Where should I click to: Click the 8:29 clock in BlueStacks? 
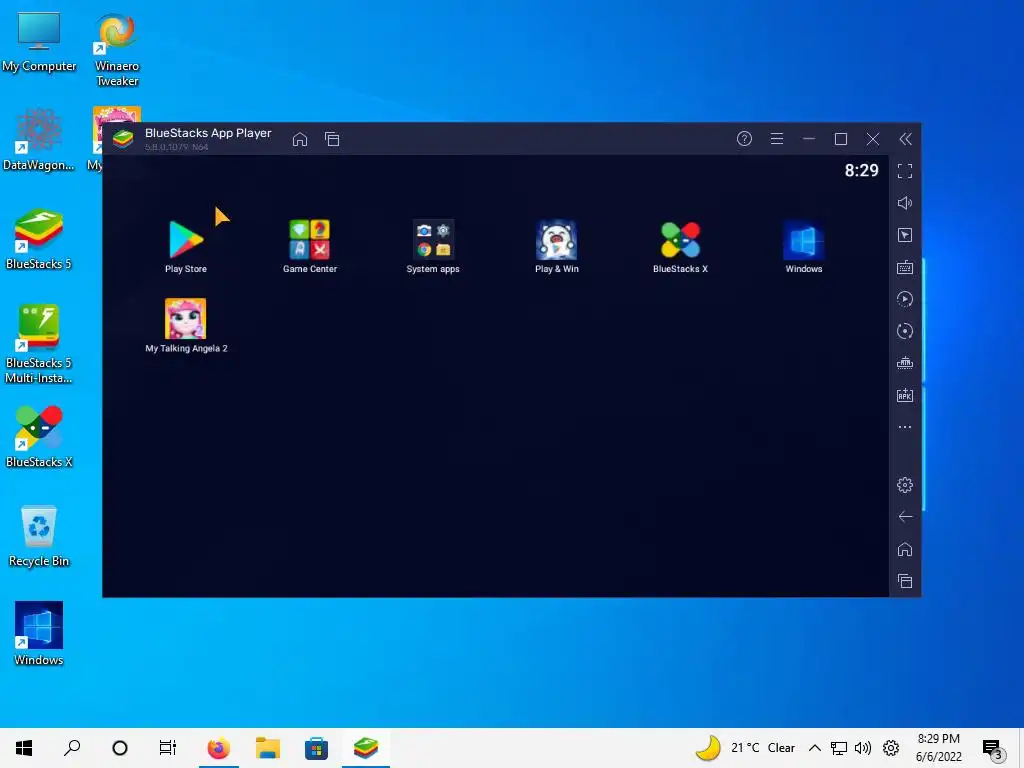pos(861,170)
